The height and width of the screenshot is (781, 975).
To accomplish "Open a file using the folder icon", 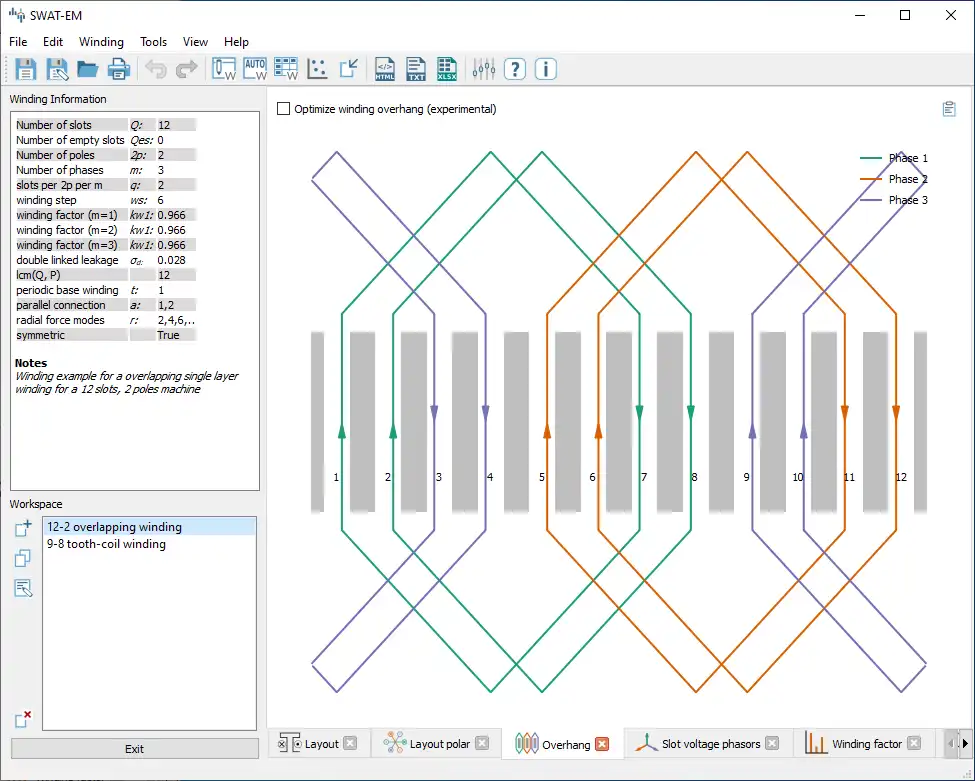I will click(x=87, y=69).
